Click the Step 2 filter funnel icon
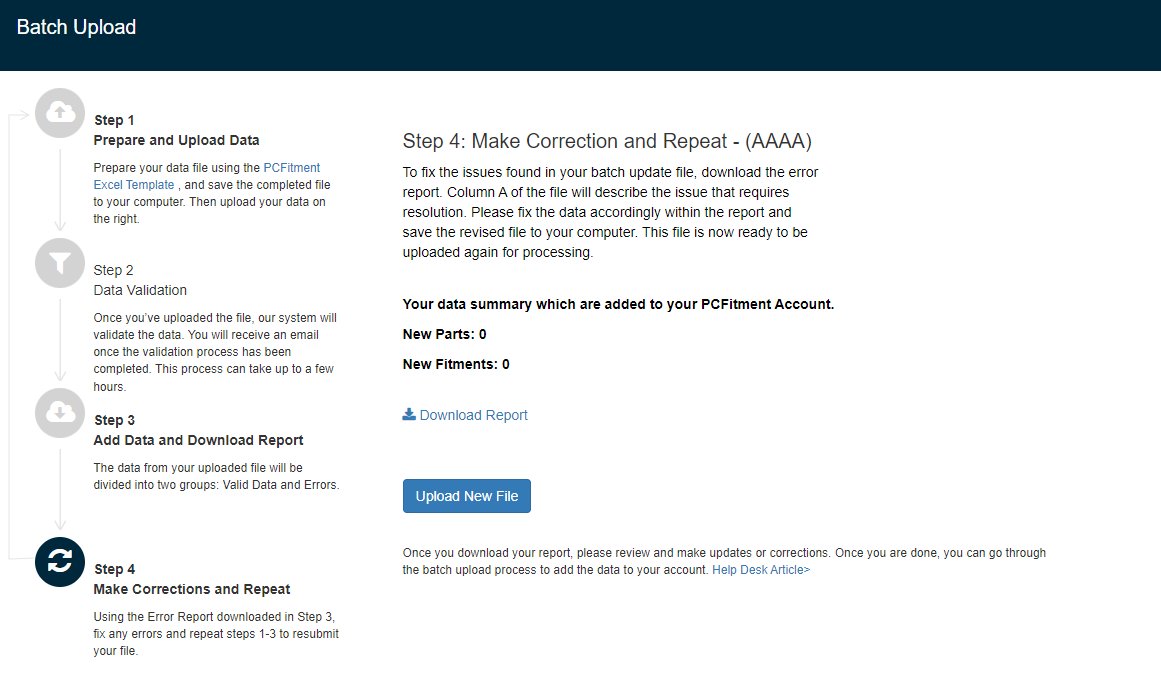1161x699 pixels. 60,263
